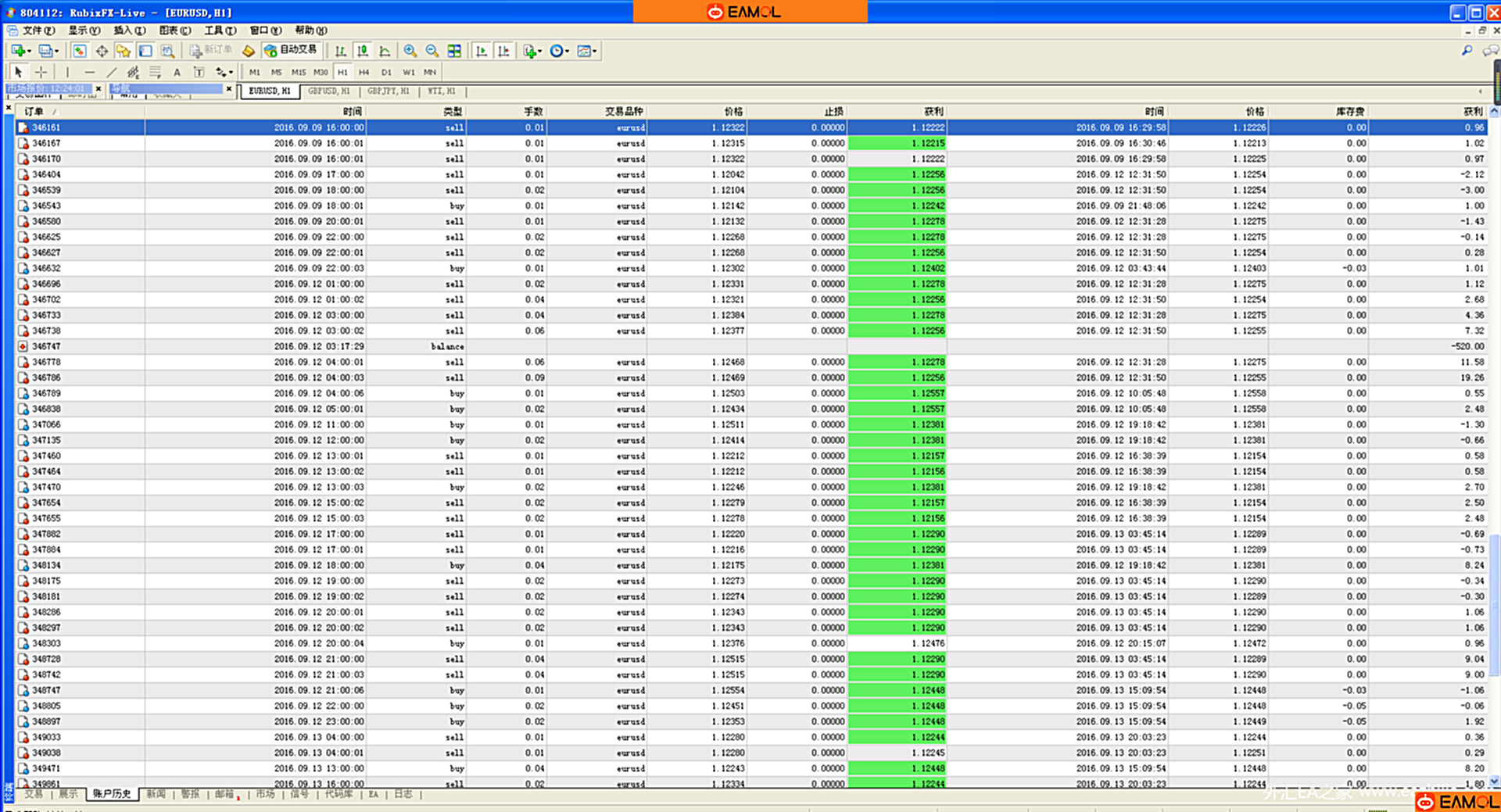Click the tile windows grid icon

point(454,51)
